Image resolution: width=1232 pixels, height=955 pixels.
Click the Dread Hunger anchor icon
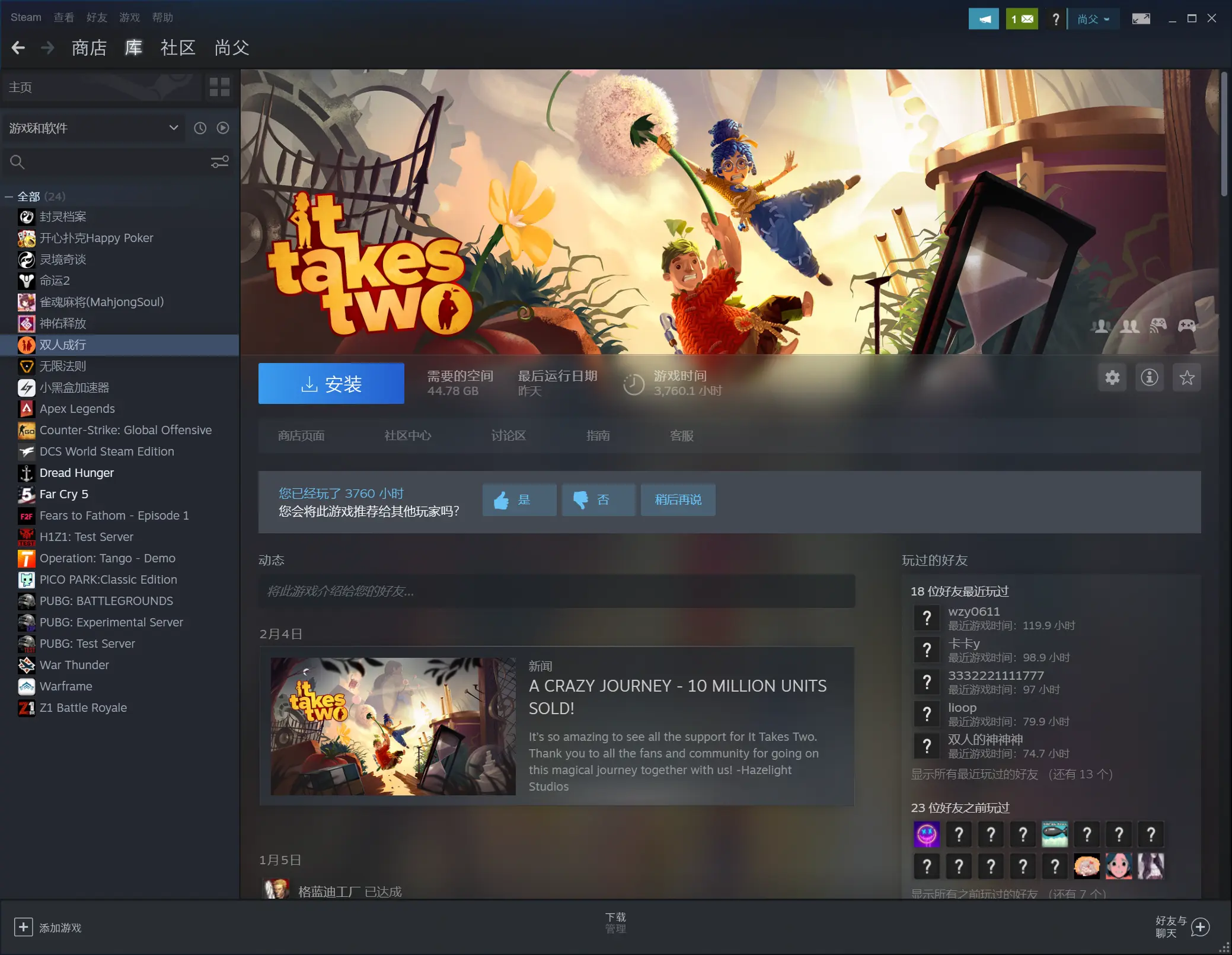coord(26,473)
